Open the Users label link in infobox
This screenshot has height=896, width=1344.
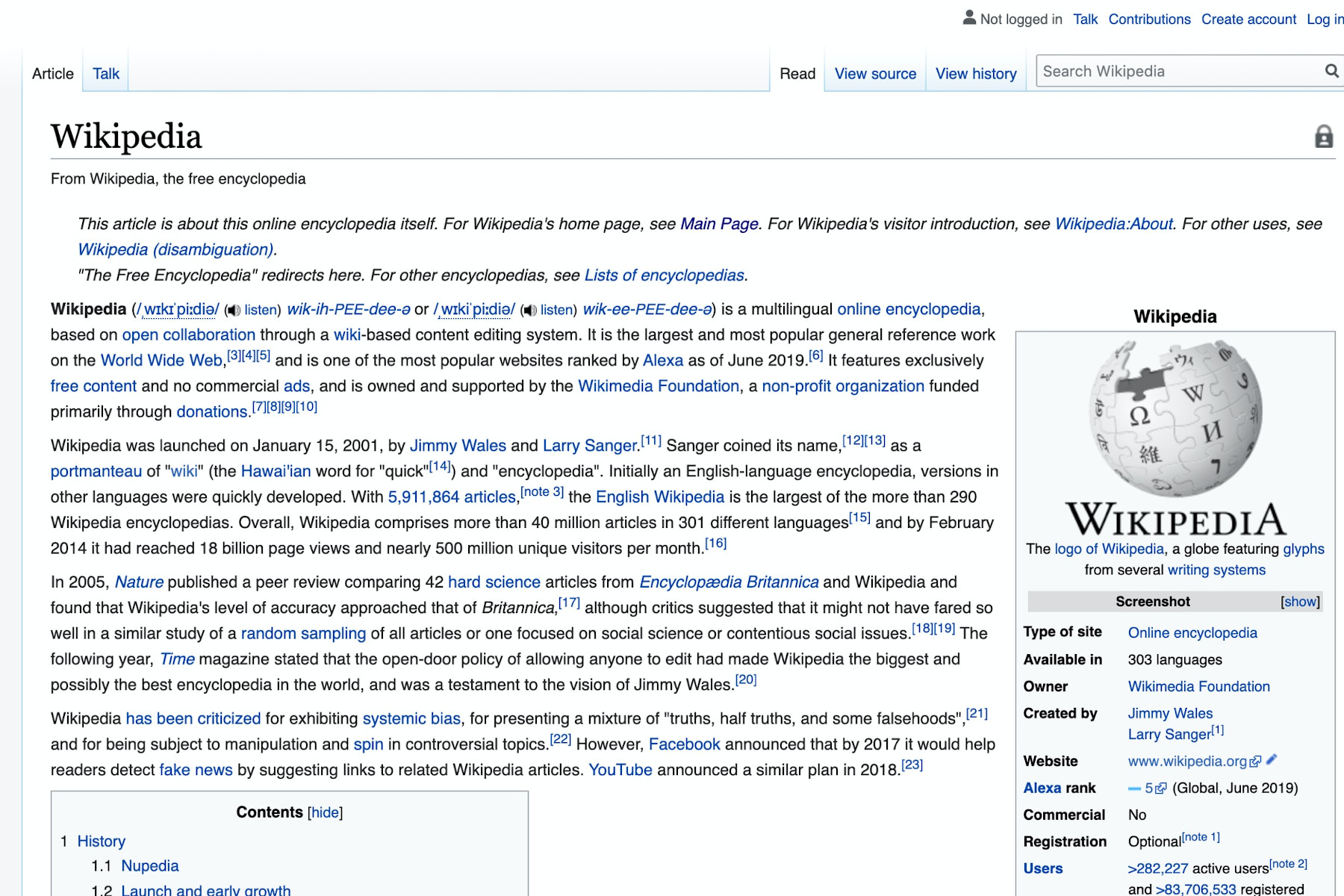point(1043,869)
